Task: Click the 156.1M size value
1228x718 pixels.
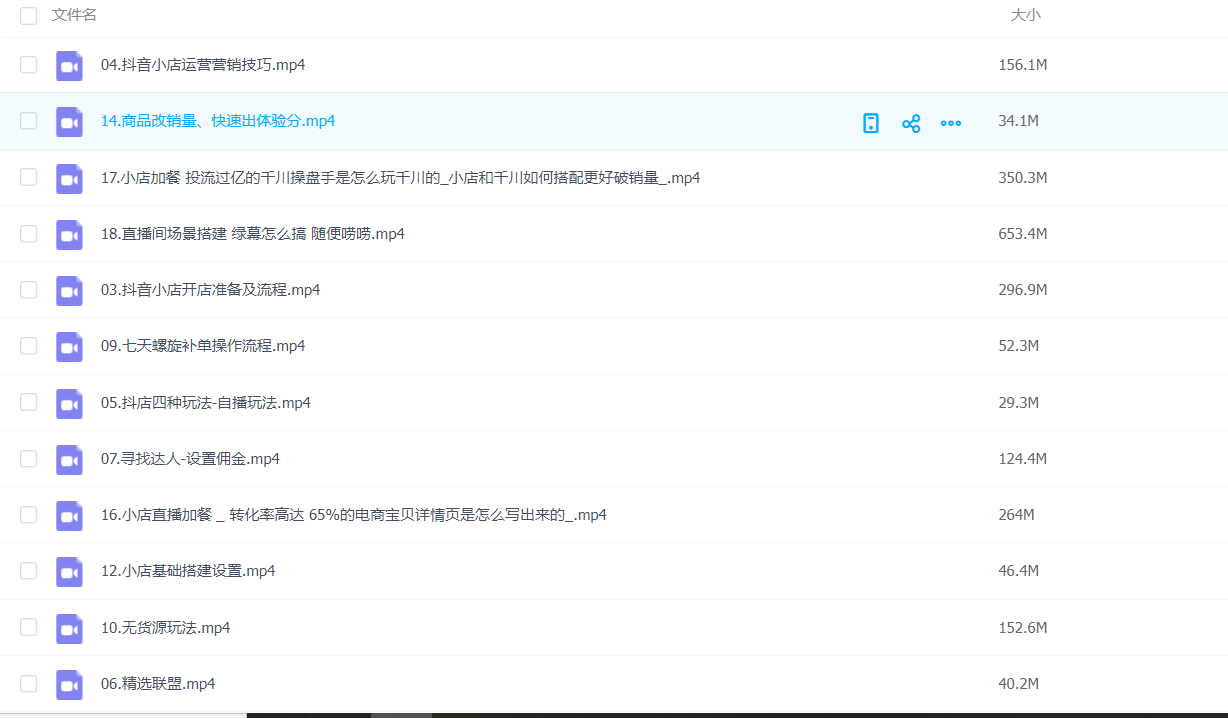Action: [x=1023, y=65]
